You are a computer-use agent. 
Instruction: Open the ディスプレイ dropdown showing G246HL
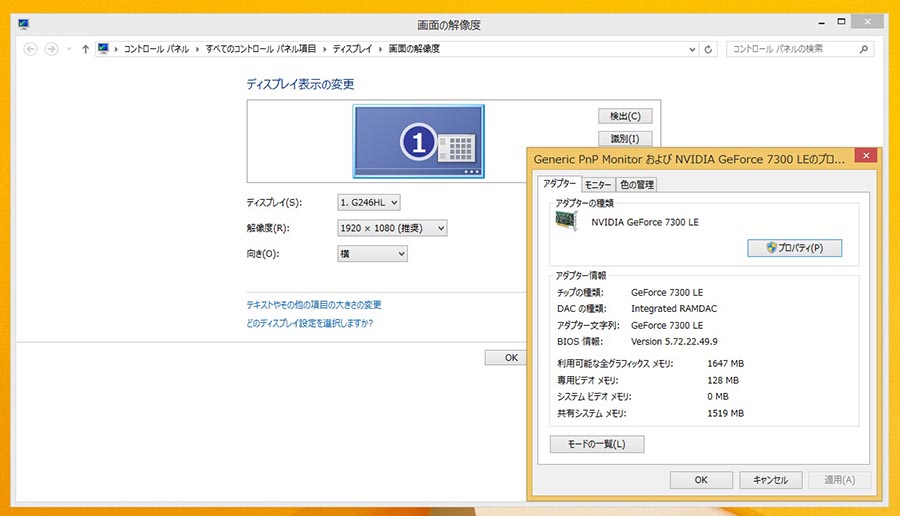(369, 203)
